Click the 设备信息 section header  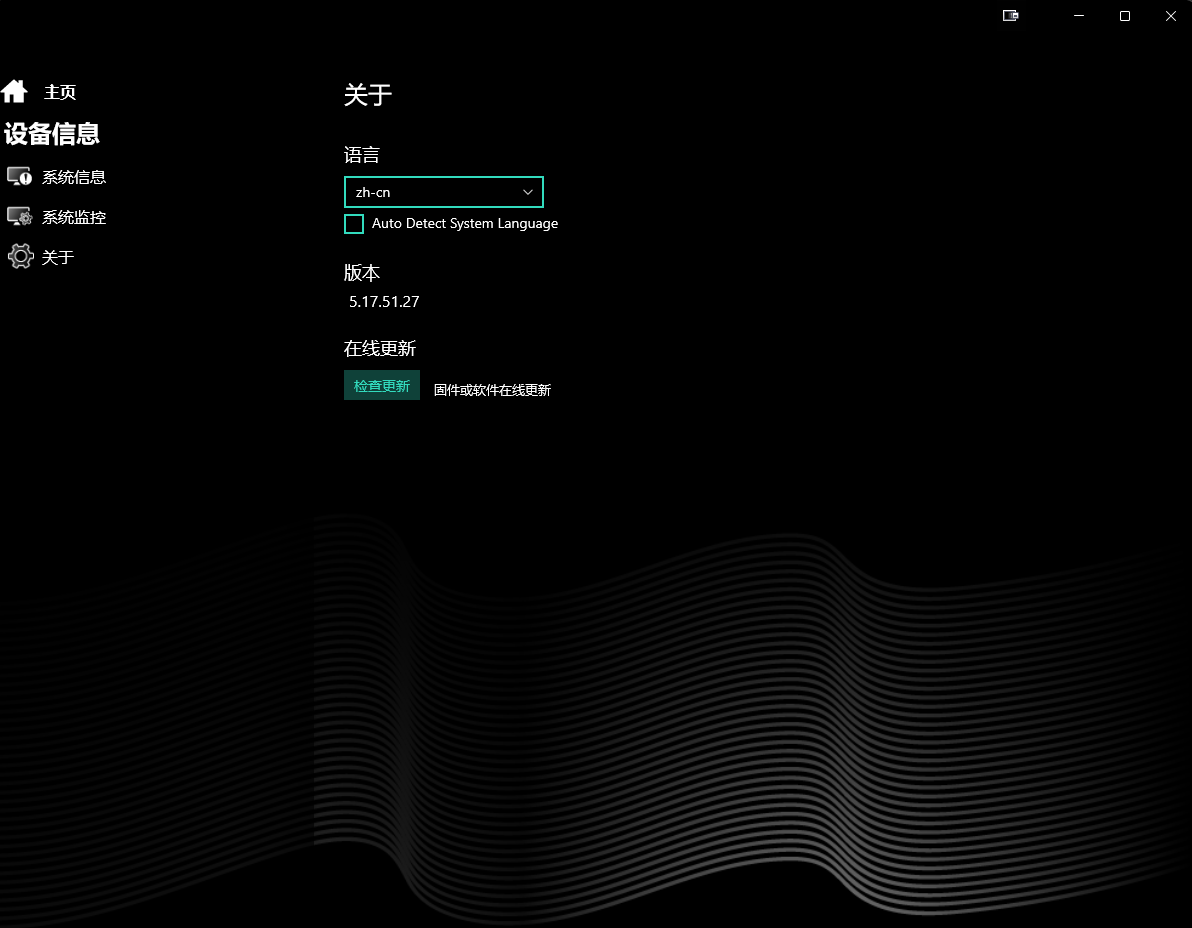pyautogui.click(x=50, y=134)
